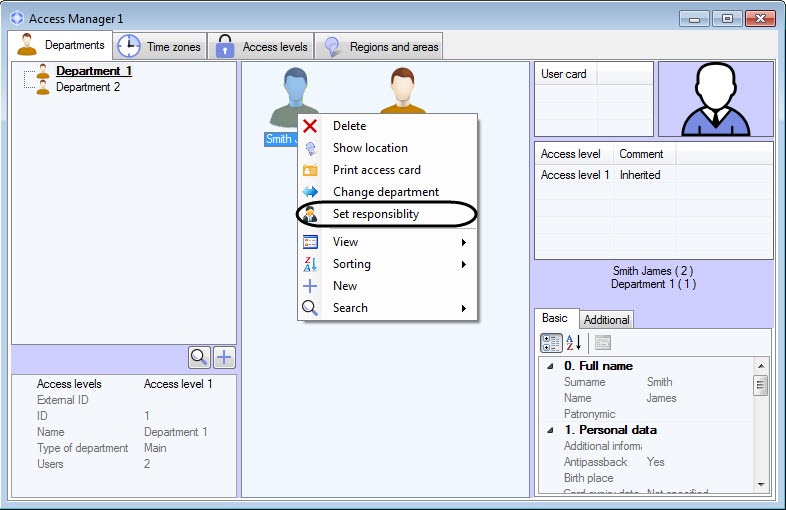This screenshot has height=510, width=786.
Task: Collapse the 0. Full name category
Action: [550, 366]
